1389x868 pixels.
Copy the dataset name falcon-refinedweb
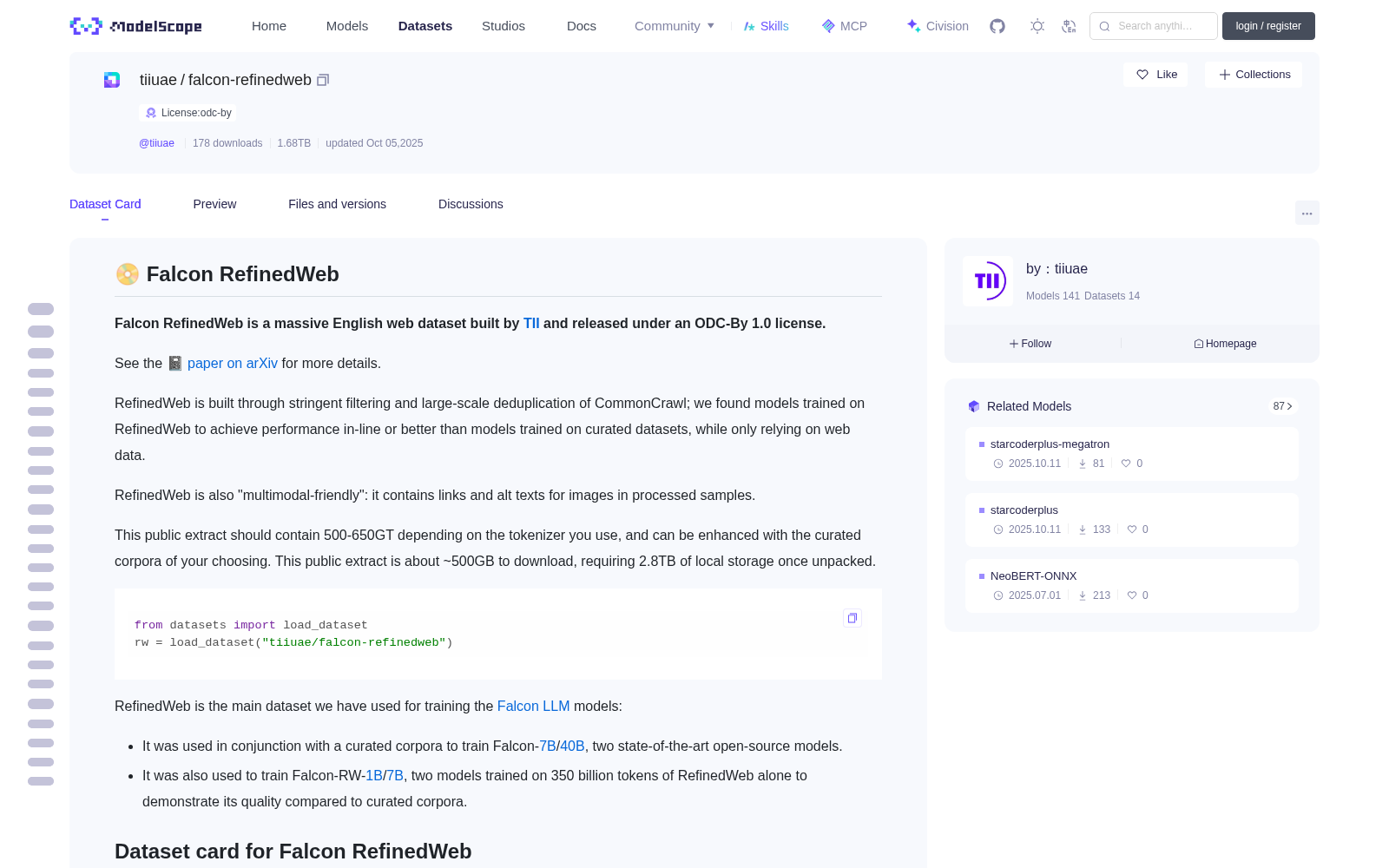click(x=323, y=80)
